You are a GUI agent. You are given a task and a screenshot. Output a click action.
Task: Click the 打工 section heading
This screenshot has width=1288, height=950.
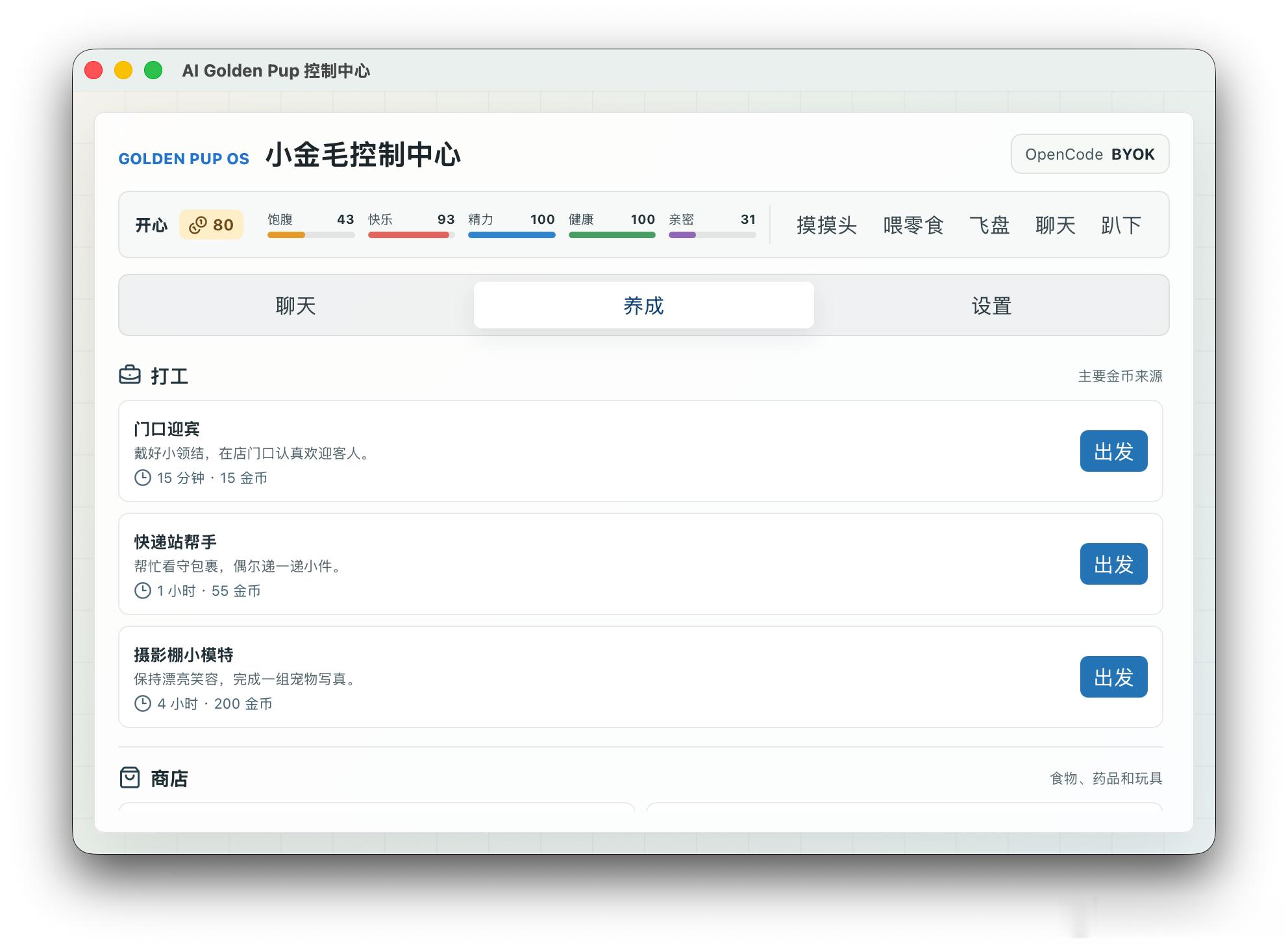point(169,376)
